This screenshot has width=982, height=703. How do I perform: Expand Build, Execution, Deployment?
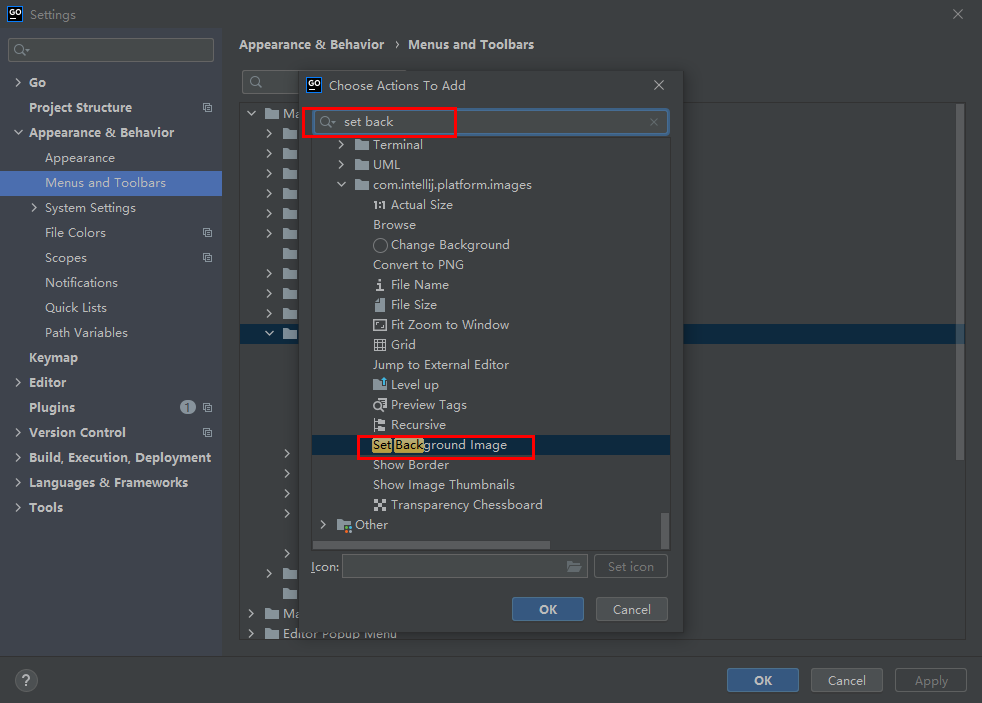click(x=18, y=458)
